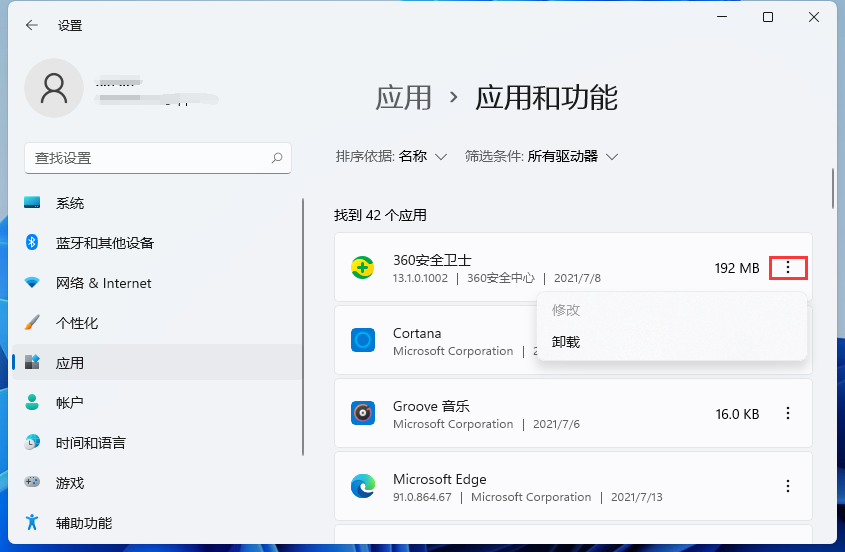
Task: Open more options for 360安全卫士
Action: 788,267
